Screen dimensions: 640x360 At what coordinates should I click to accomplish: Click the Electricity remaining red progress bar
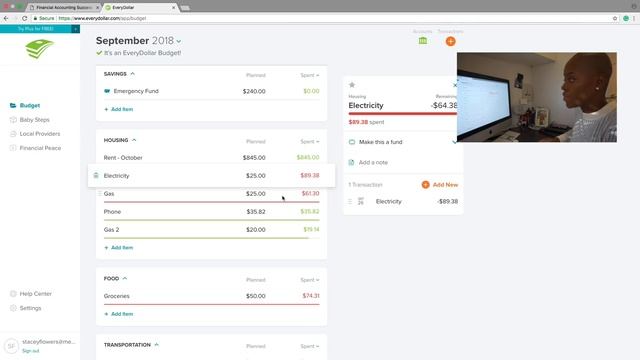402,114
